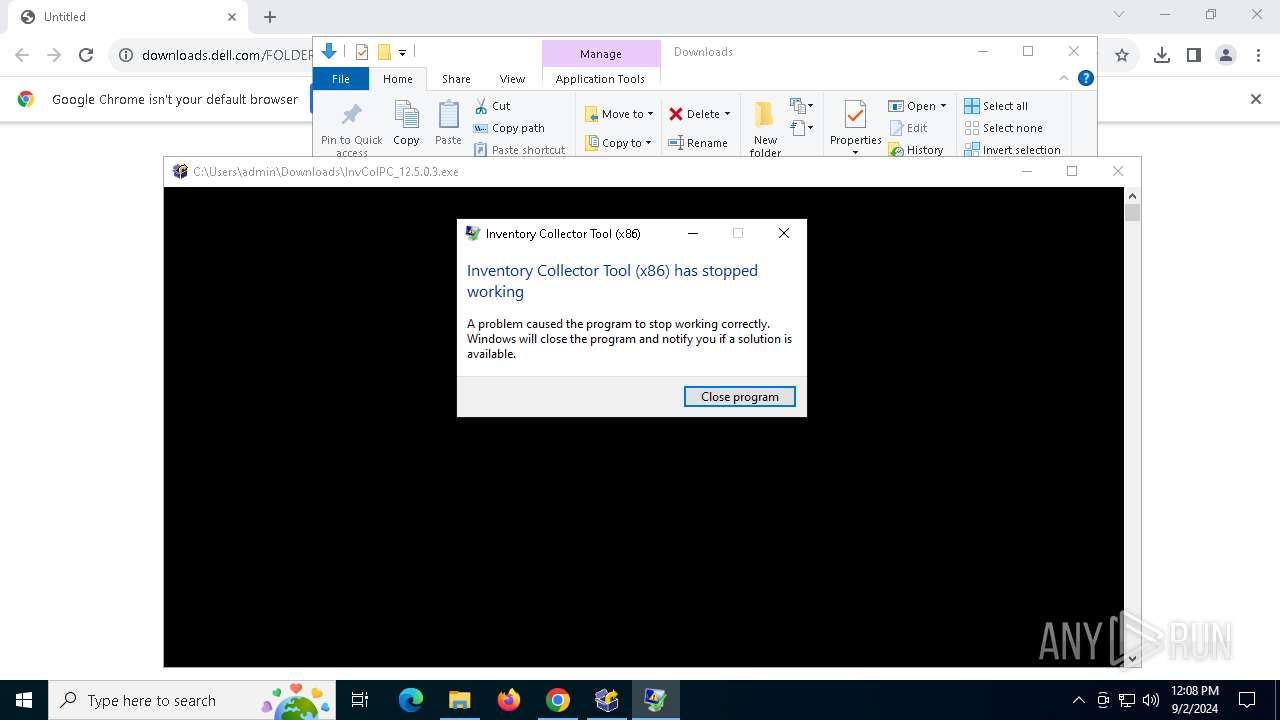
Task: Reload the Chrome page
Action: pos(86,55)
